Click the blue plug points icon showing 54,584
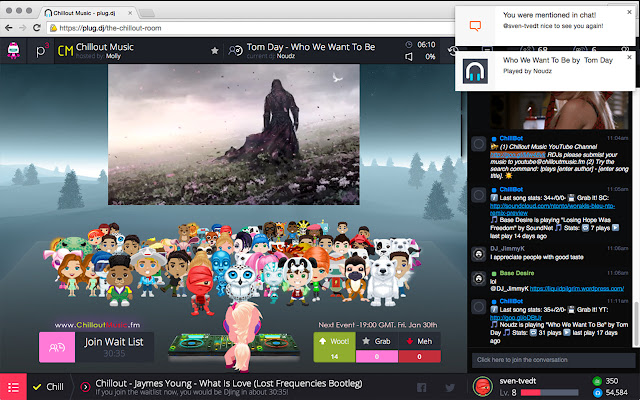This screenshot has width=640, height=400. (597, 393)
